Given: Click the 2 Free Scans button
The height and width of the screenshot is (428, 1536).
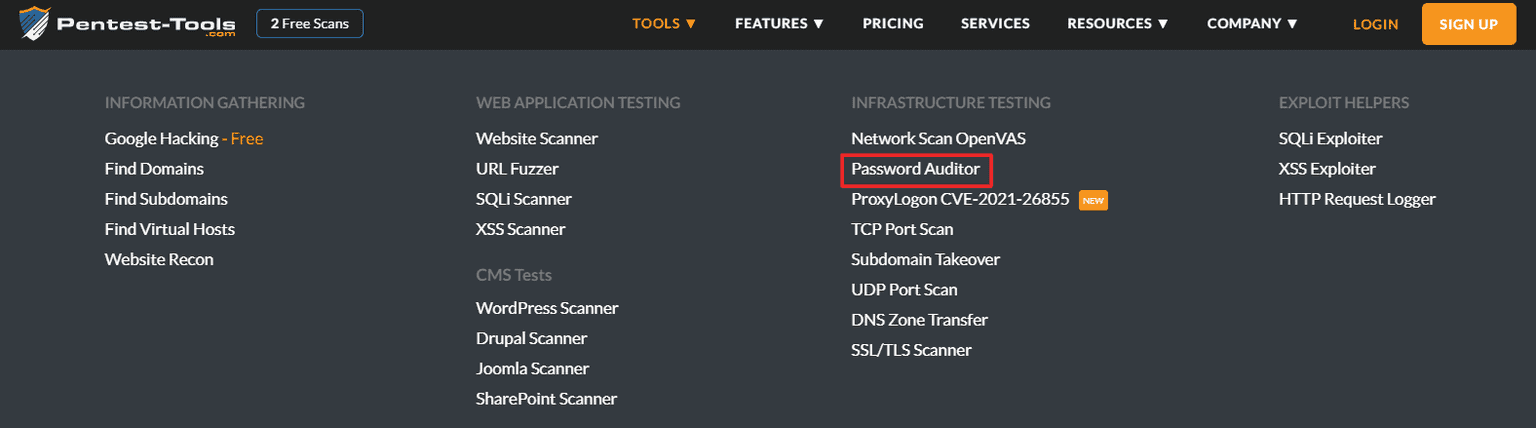Looking at the screenshot, I should coord(310,24).
